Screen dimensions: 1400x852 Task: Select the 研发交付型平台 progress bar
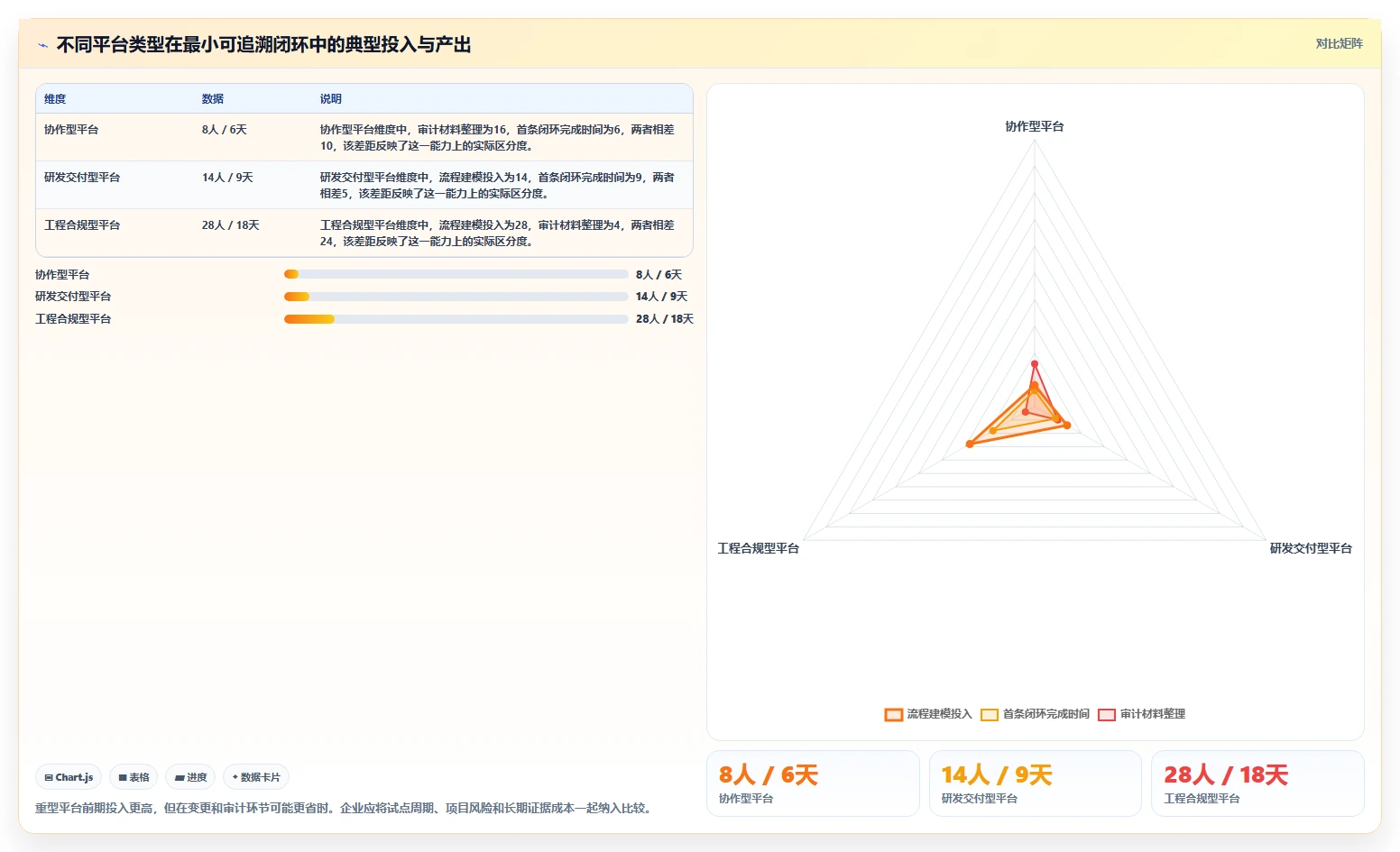tap(456, 297)
